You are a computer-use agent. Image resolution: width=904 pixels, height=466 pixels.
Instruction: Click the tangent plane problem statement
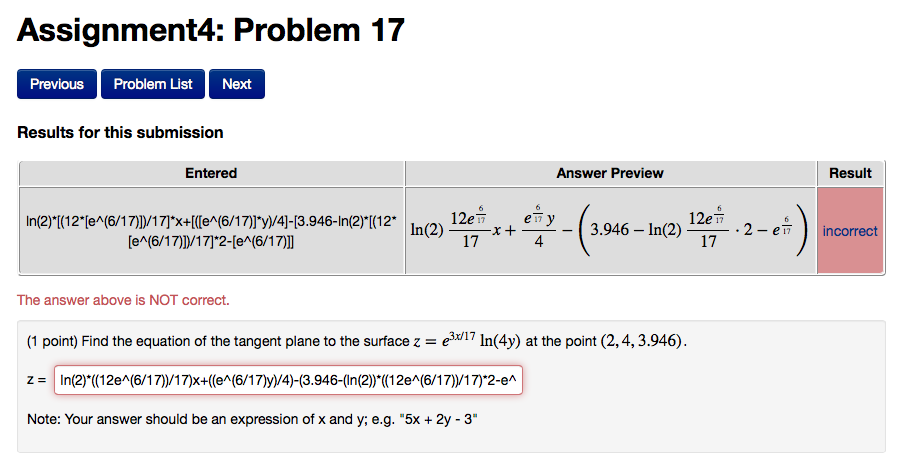(x=357, y=341)
